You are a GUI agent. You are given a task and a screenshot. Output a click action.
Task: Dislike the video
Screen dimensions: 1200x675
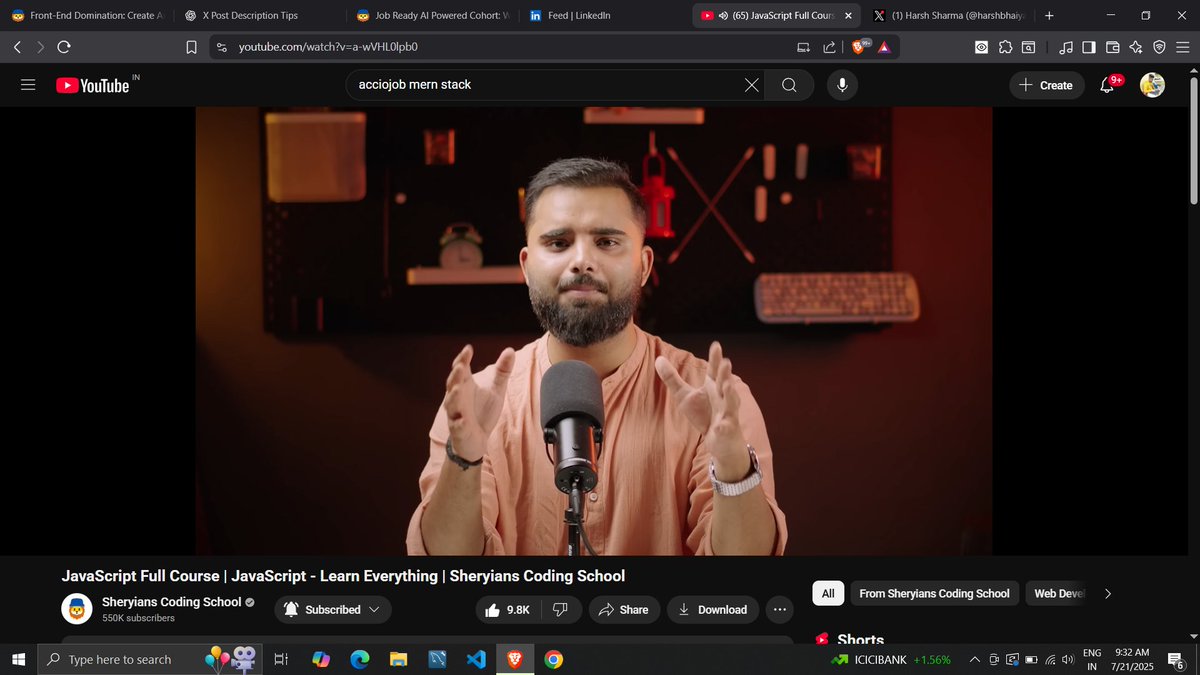click(x=560, y=609)
